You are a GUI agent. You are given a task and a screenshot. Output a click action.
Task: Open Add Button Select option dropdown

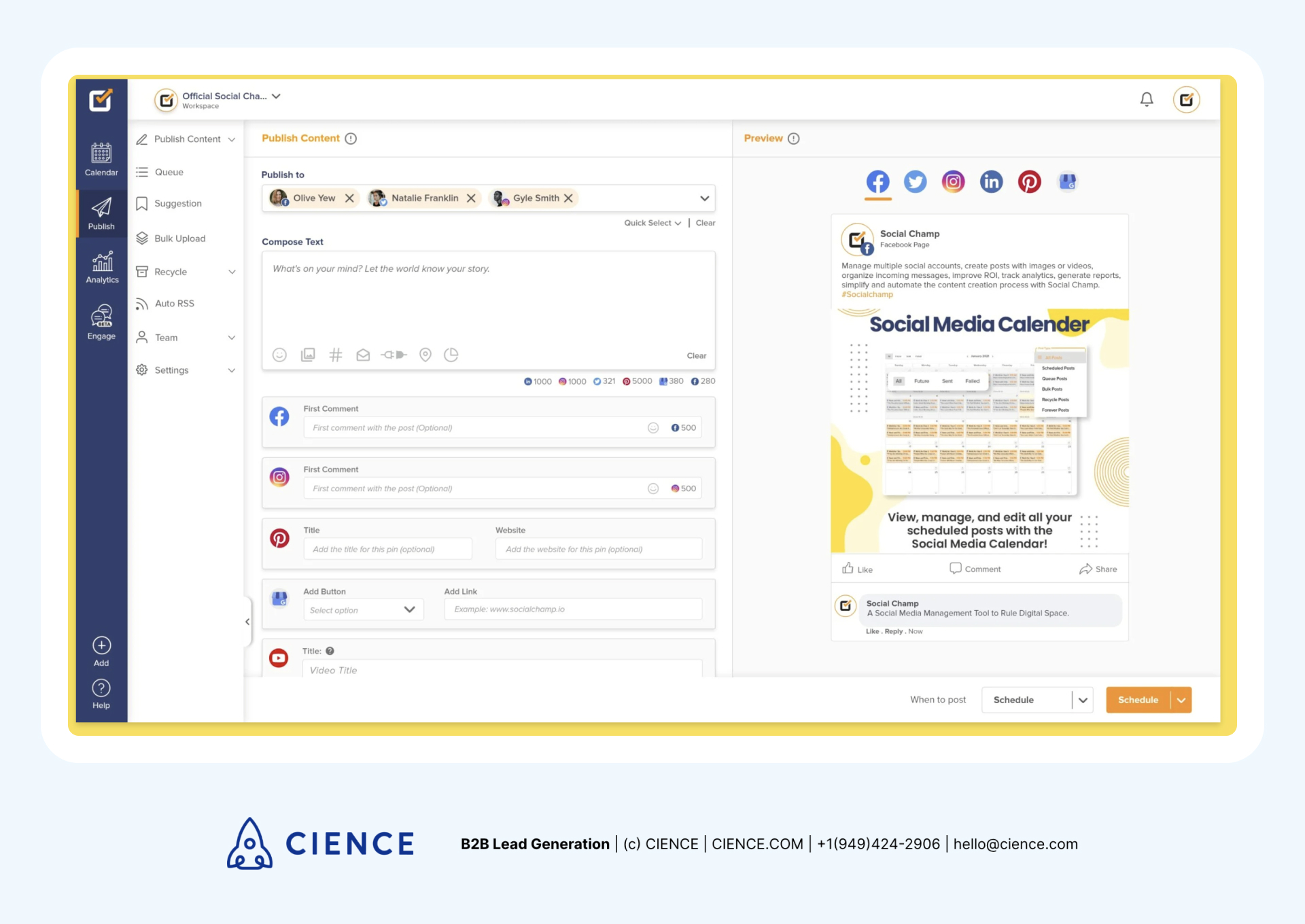(364, 609)
